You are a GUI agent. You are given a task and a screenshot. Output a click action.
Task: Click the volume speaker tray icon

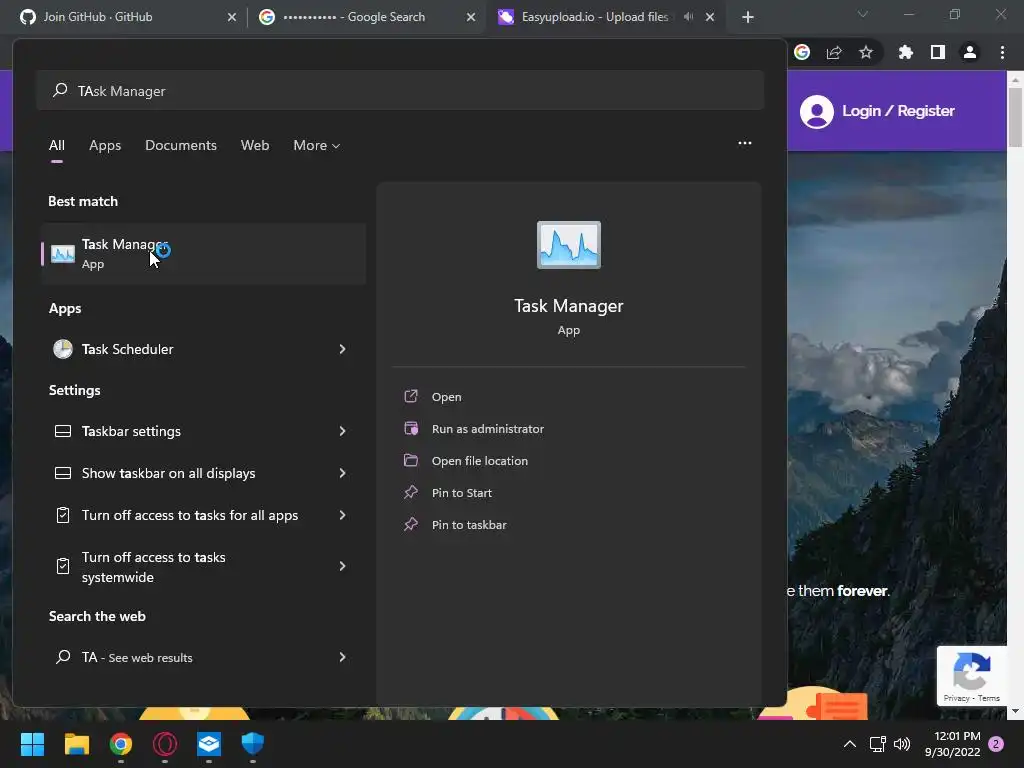click(902, 744)
